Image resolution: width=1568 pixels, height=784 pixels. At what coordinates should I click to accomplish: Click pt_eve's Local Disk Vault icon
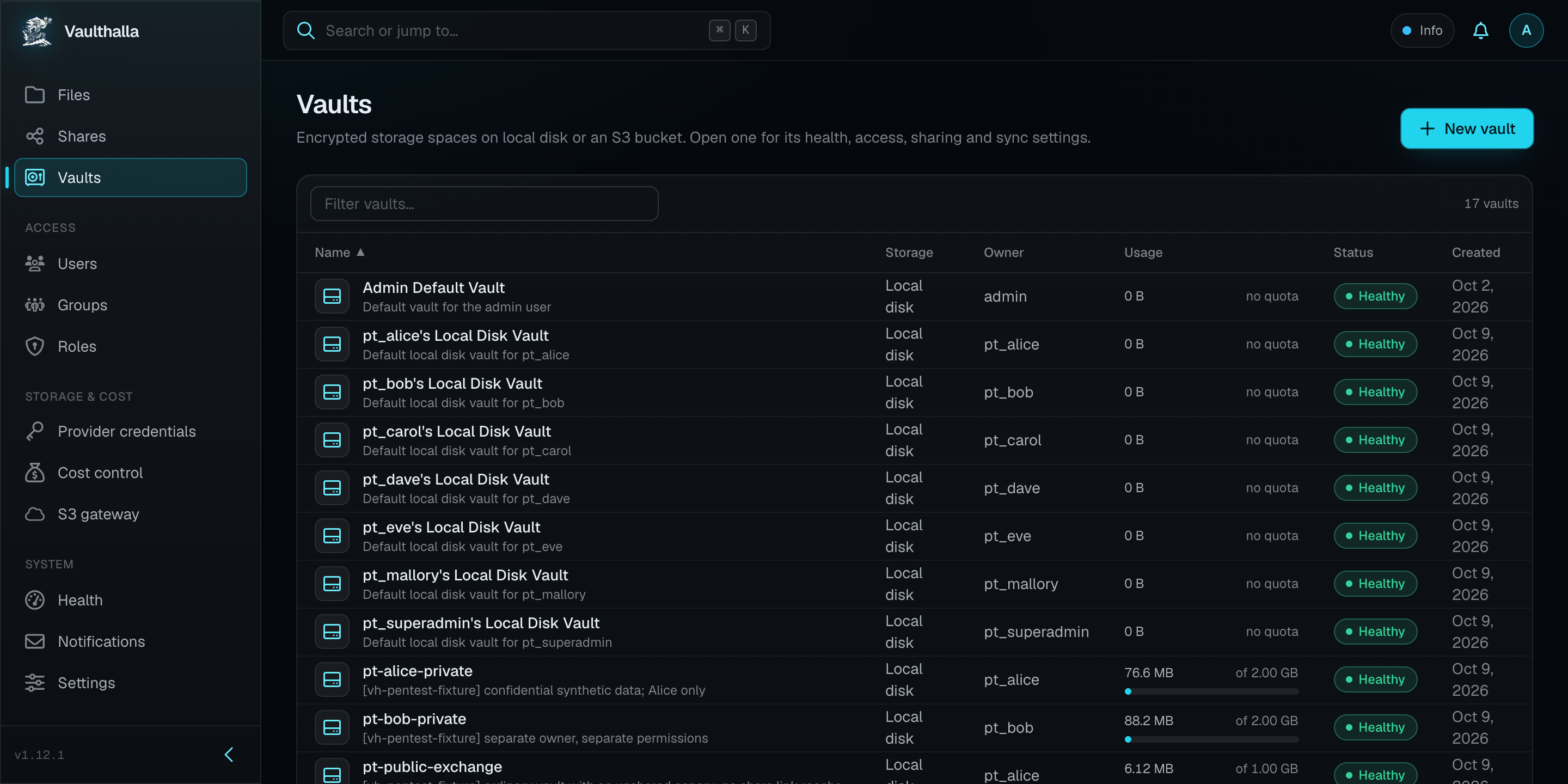332,536
